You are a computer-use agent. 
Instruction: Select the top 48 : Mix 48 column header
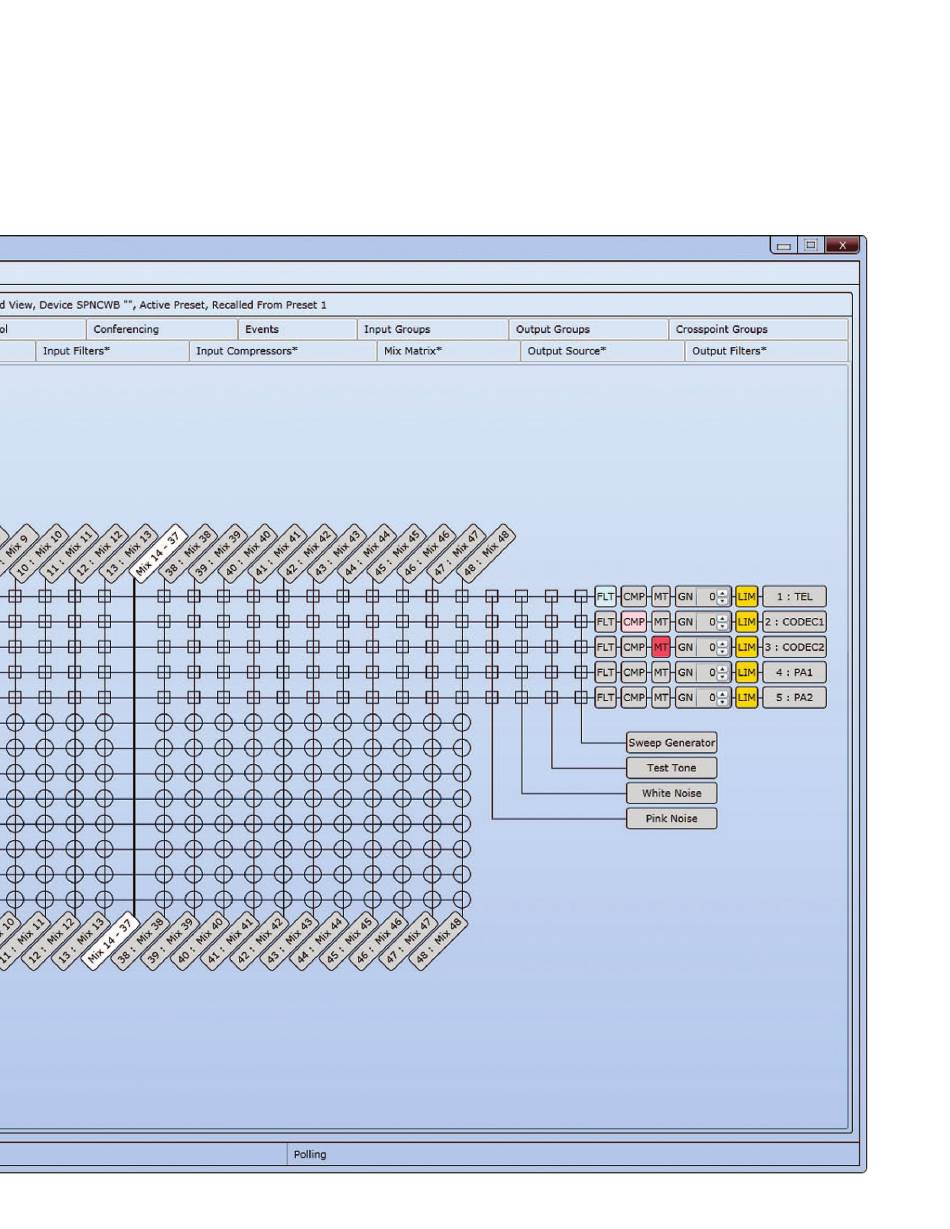point(487,553)
